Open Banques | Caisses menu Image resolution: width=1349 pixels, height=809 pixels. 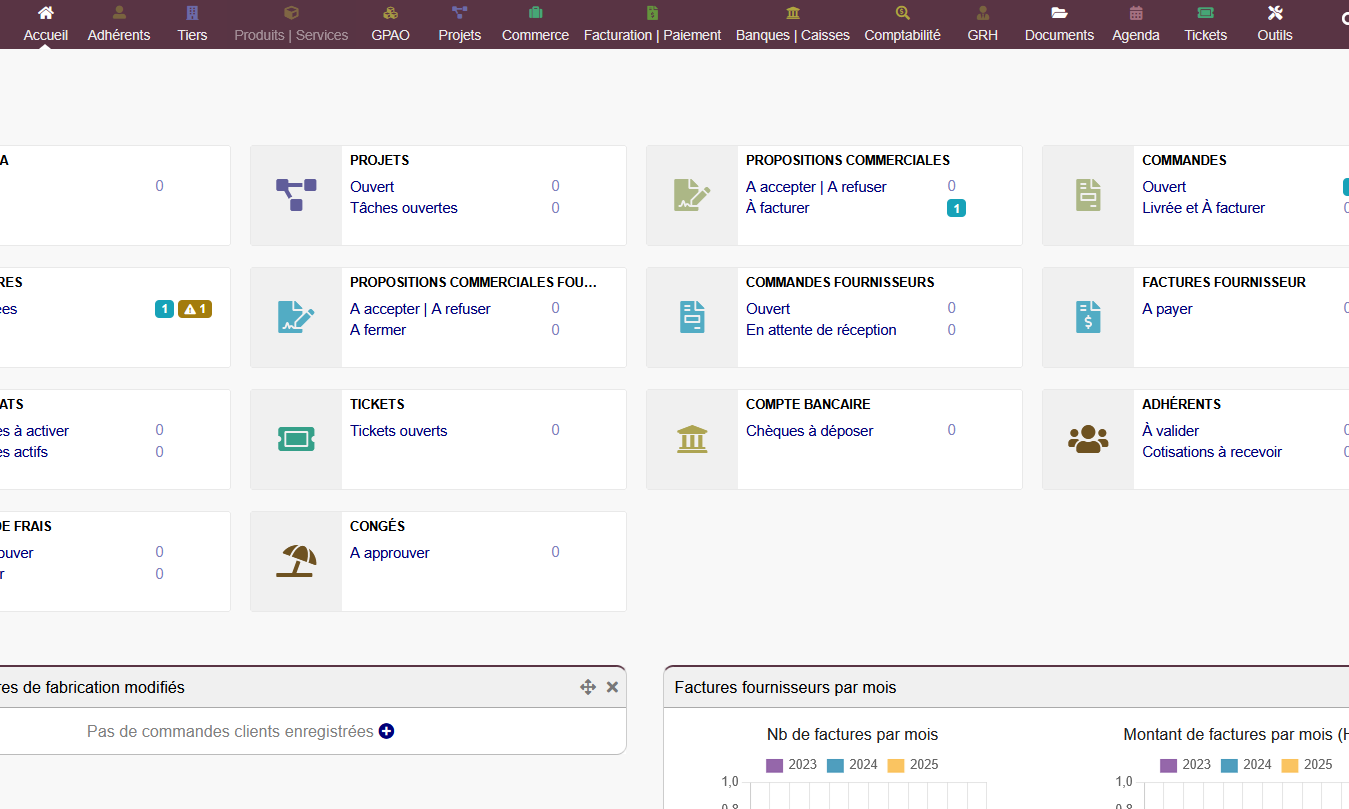click(x=793, y=25)
